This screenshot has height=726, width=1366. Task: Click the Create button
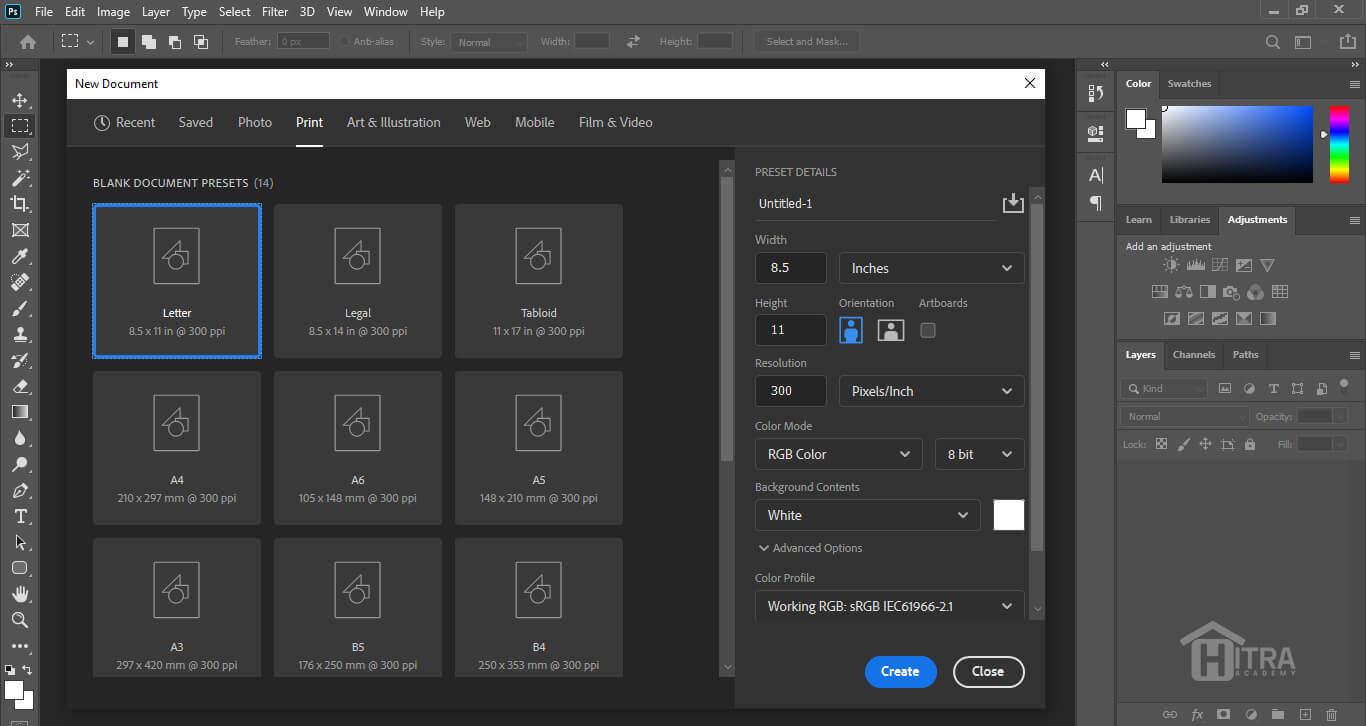click(900, 672)
